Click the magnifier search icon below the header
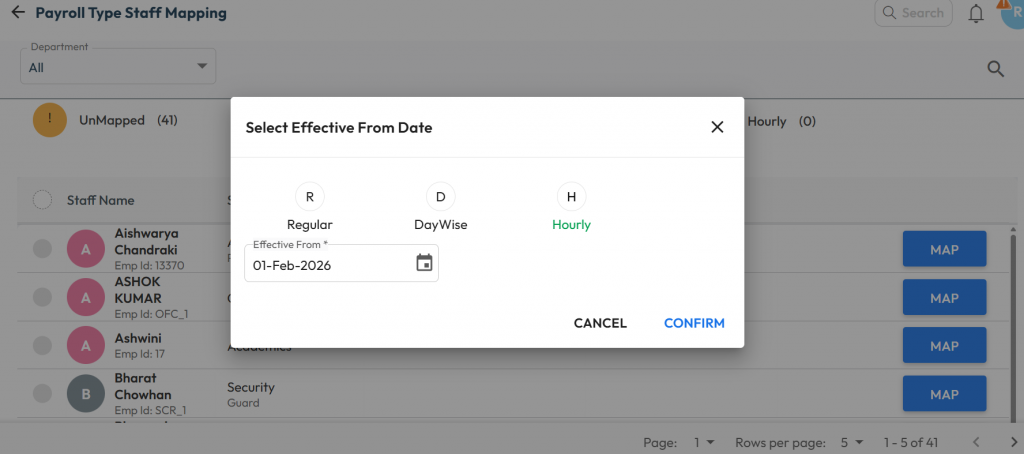Viewport: 1024px width, 454px height. [x=995, y=68]
